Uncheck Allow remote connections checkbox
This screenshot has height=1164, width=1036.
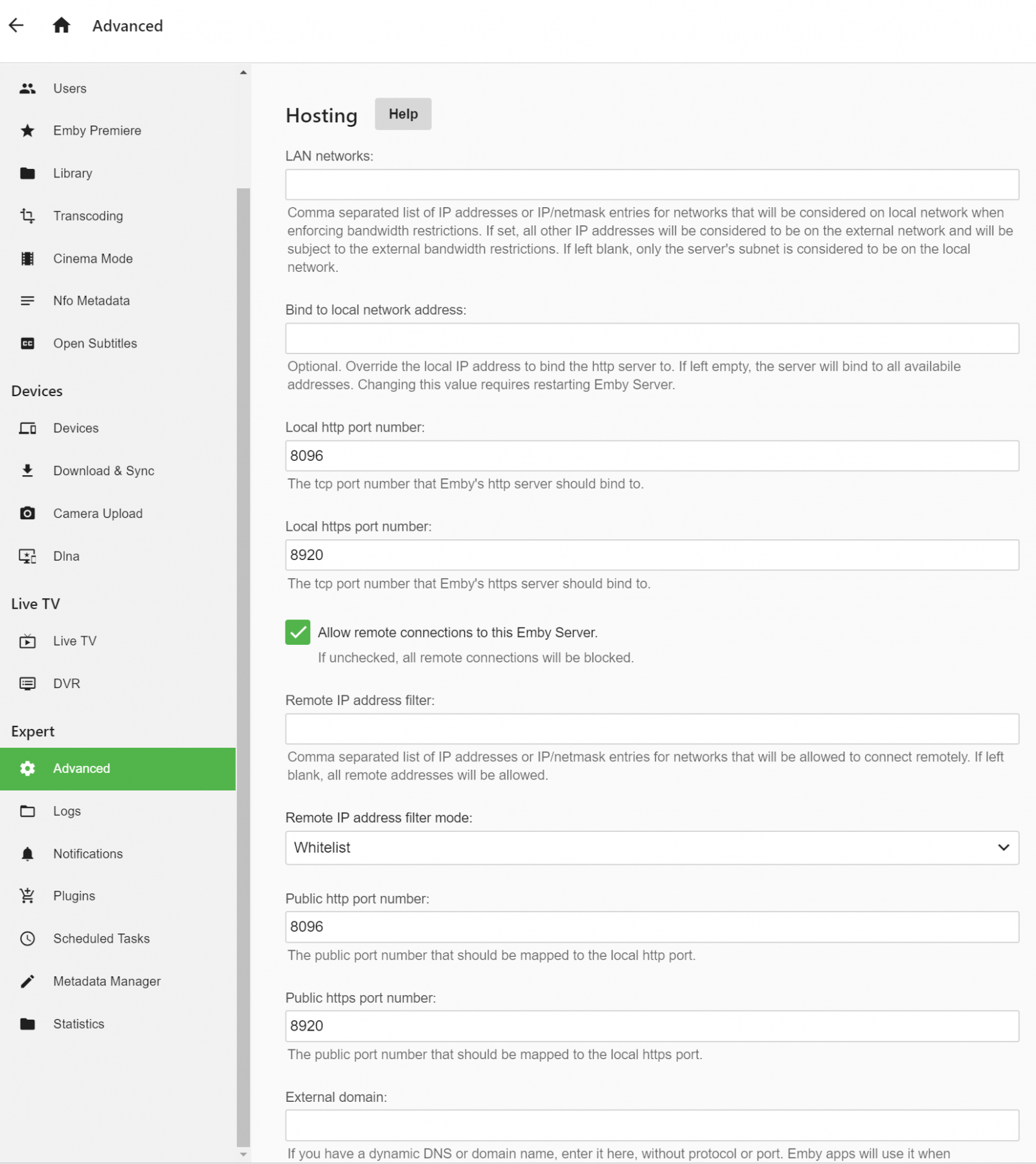pyautogui.click(x=298, y=632)
